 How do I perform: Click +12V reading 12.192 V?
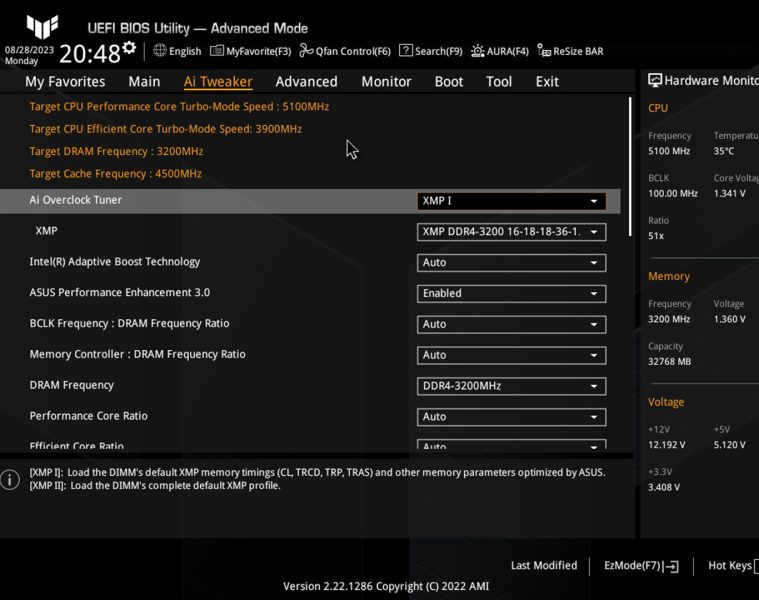click(x=667, y=445)
